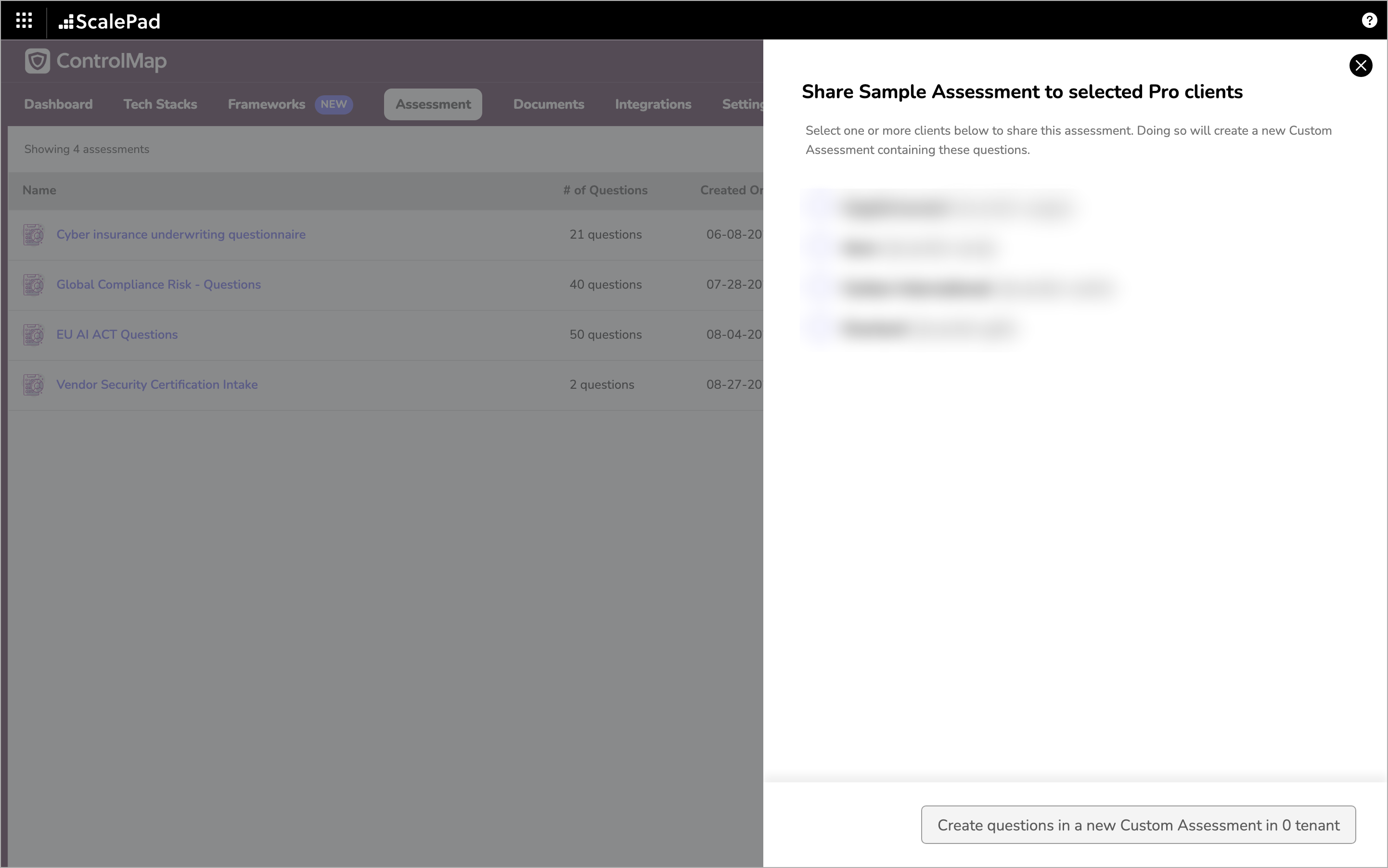Click the Share Sample Assessment panel title
Image resolution: width=1388 pixels, height=868 pixels.
pyautogui.click(x=1022, y=92)
